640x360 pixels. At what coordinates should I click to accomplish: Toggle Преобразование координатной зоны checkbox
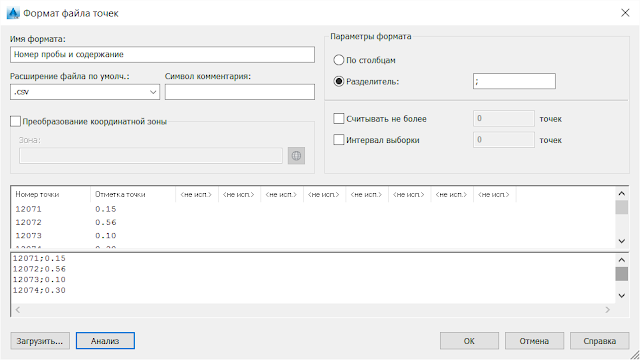(16, 121)
